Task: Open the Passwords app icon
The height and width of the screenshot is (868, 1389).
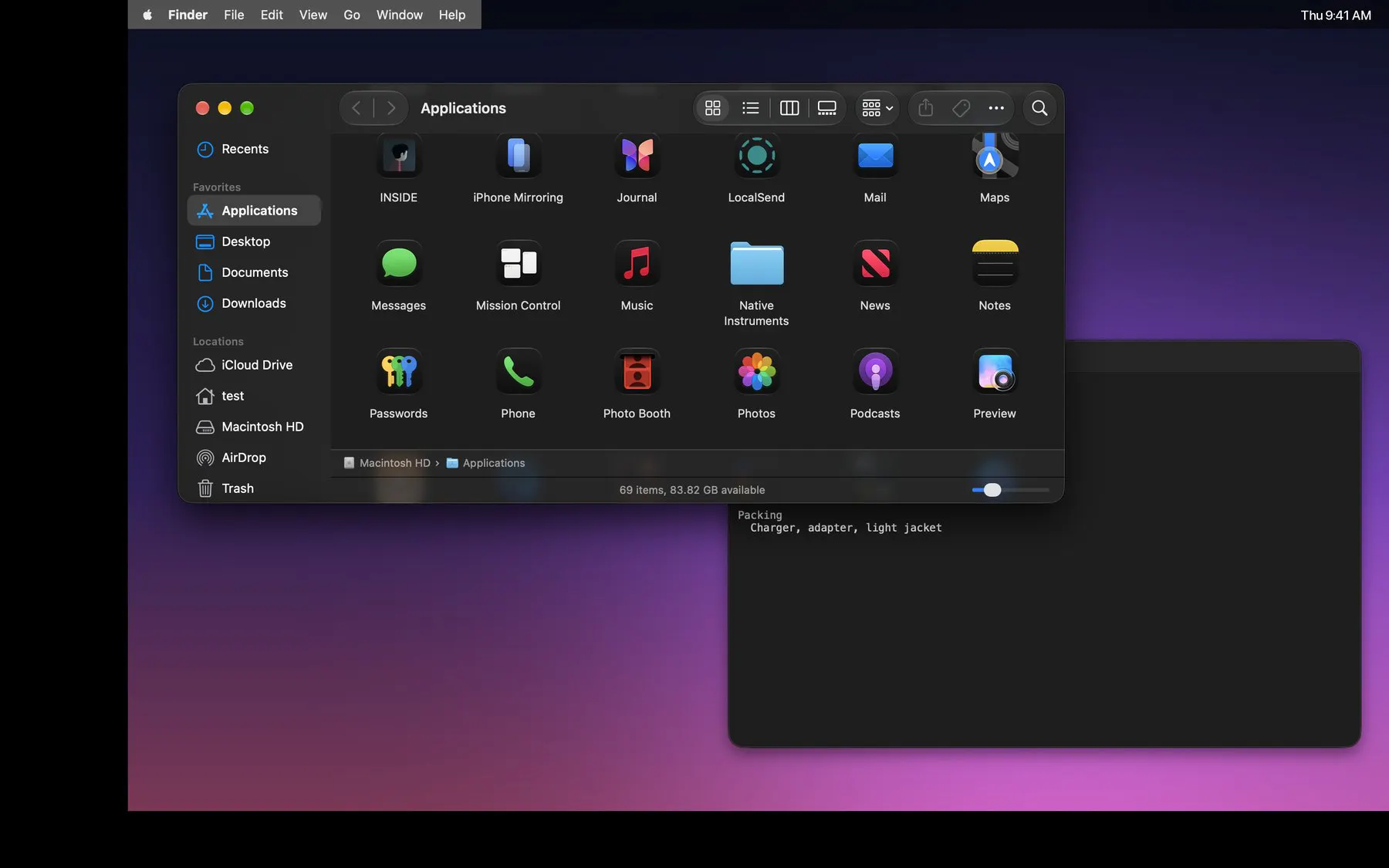Action: pyautogui.click(x=398, y=372)
